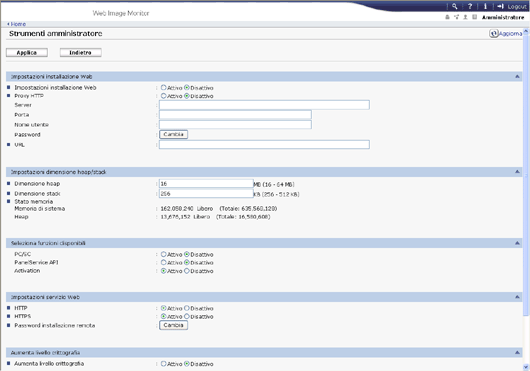Viewport: 530px width, 371px height.
Task: Click the Nome utente input field
Action: [235, 124]
